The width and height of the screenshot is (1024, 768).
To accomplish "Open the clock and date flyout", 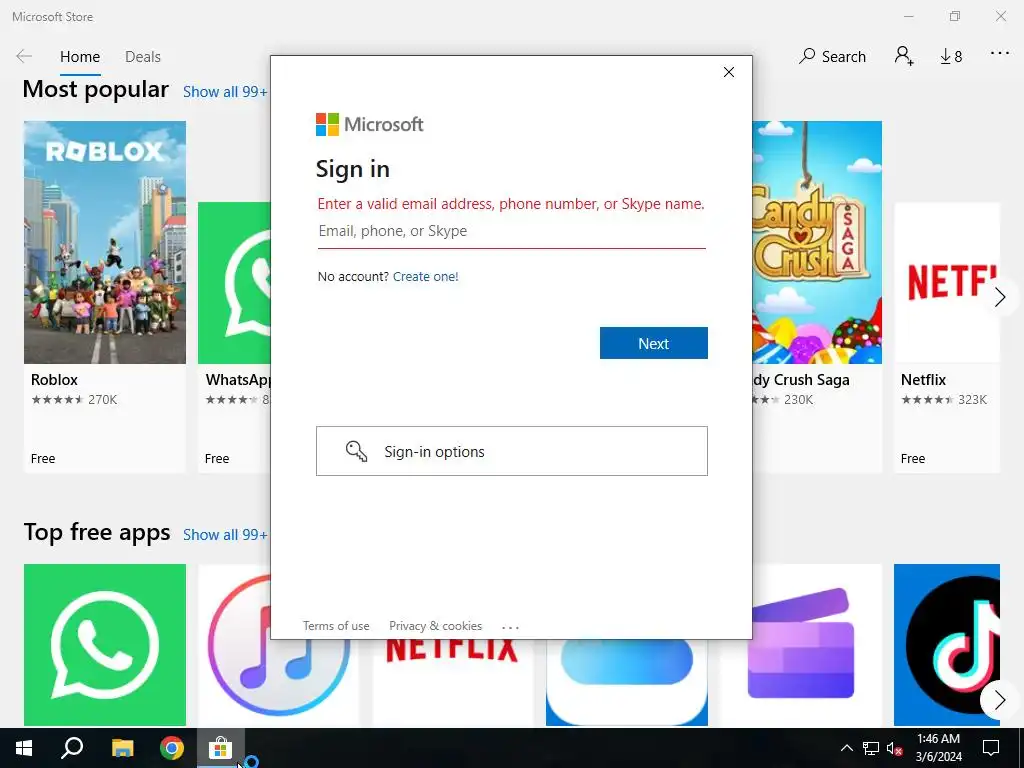I will coord(938,748).
